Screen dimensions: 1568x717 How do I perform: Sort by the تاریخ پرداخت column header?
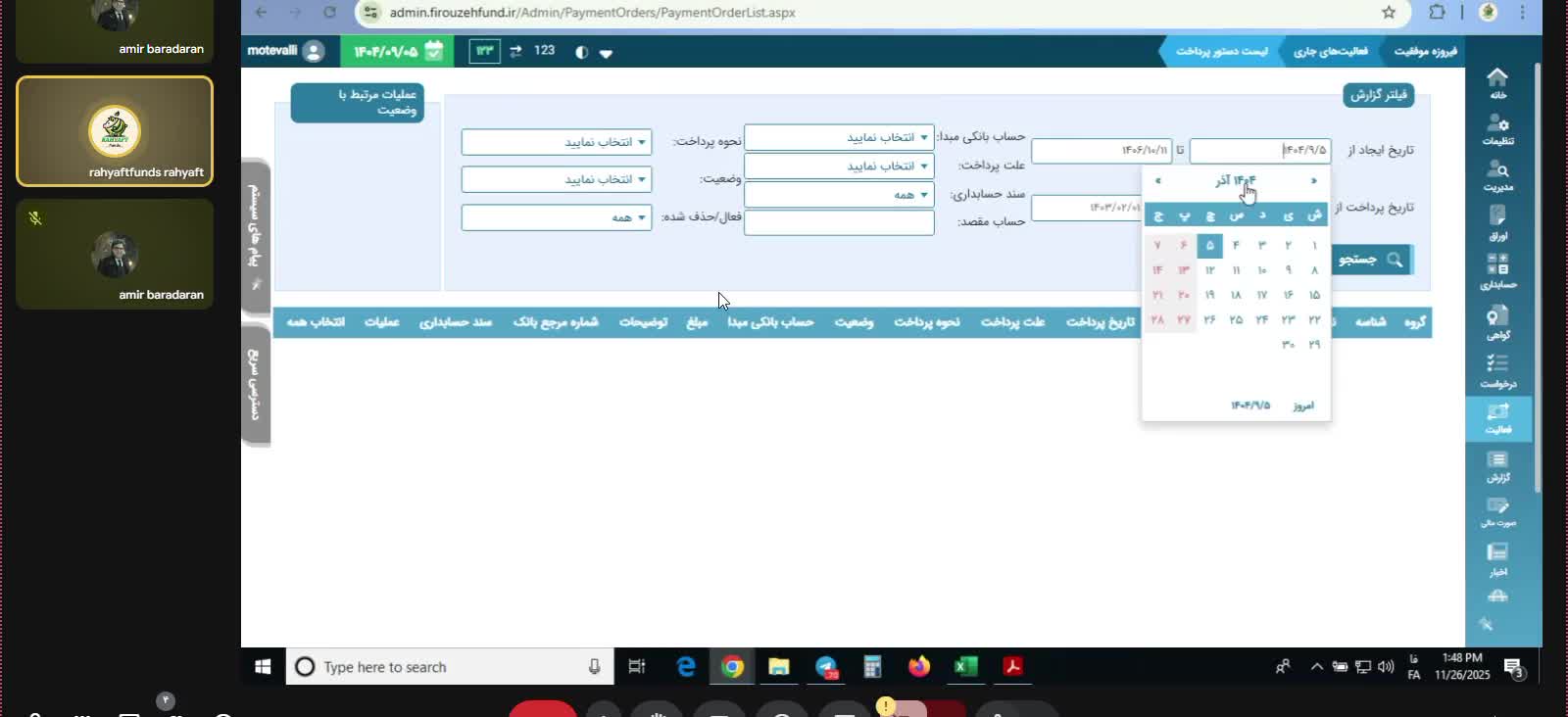(x=1100, y=322)
